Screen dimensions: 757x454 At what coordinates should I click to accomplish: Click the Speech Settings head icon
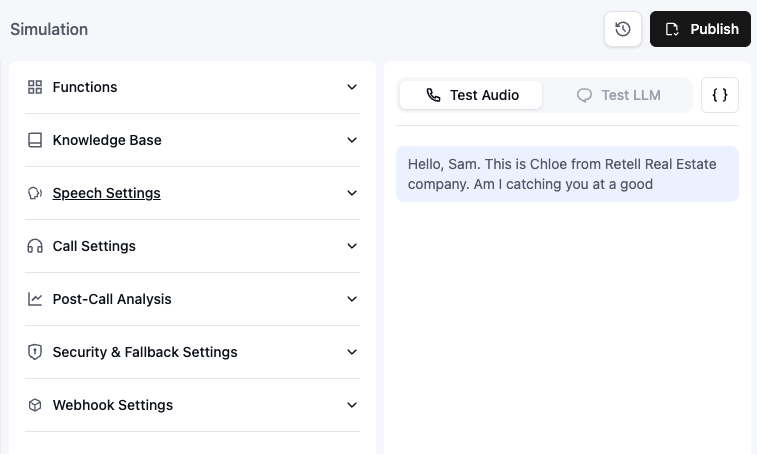35,193
